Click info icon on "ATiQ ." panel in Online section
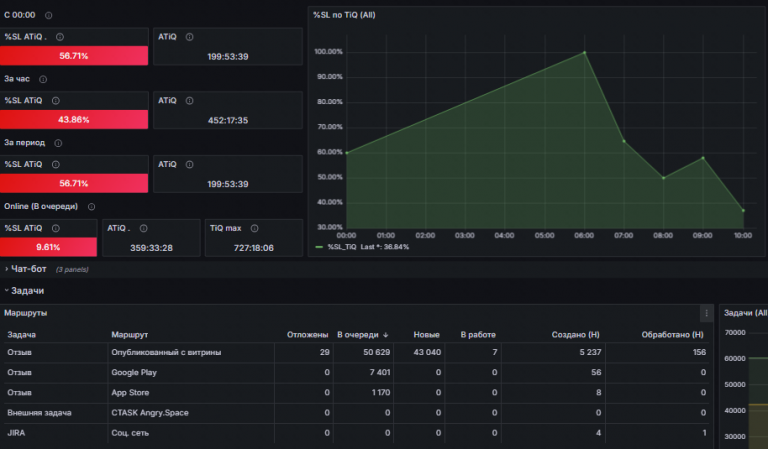Viewport: 768px width, 449px height. pos(144,228)
